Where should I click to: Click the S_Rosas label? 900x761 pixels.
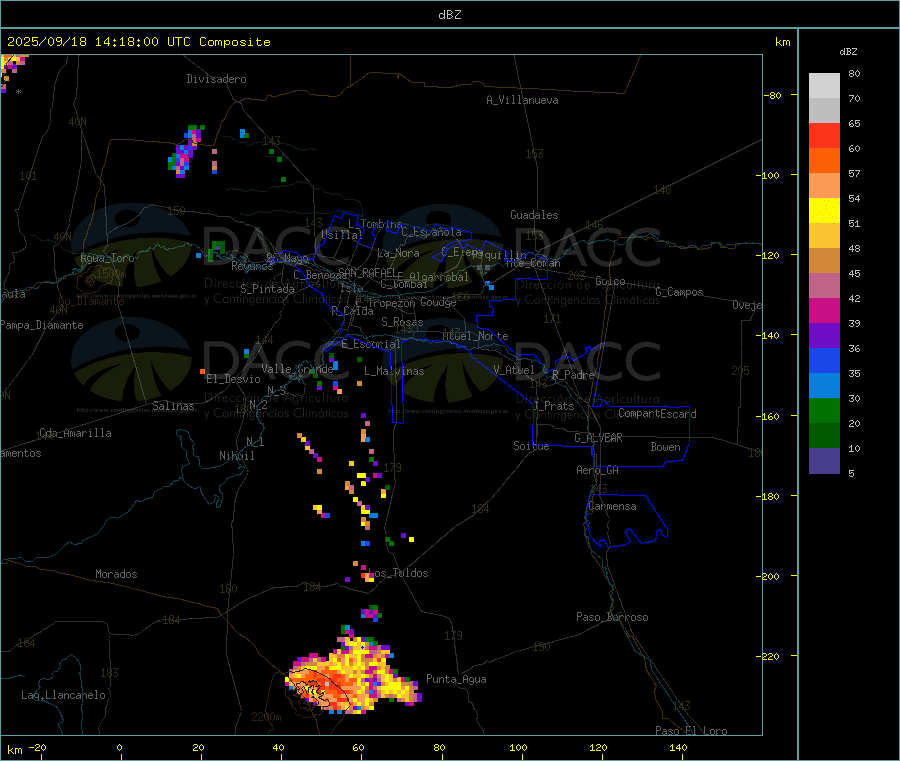click(x=402, y=322)
